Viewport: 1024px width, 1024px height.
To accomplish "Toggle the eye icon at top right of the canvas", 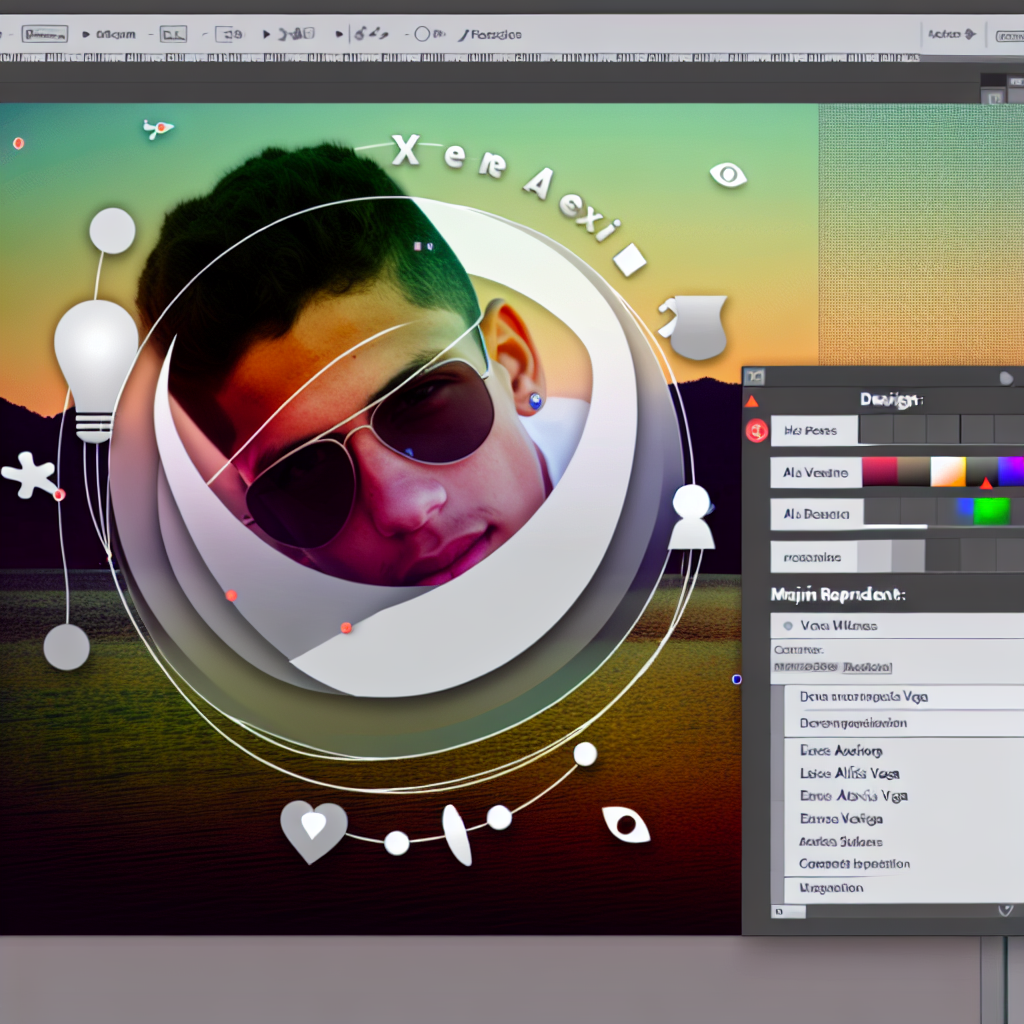I will pos(728,176).
